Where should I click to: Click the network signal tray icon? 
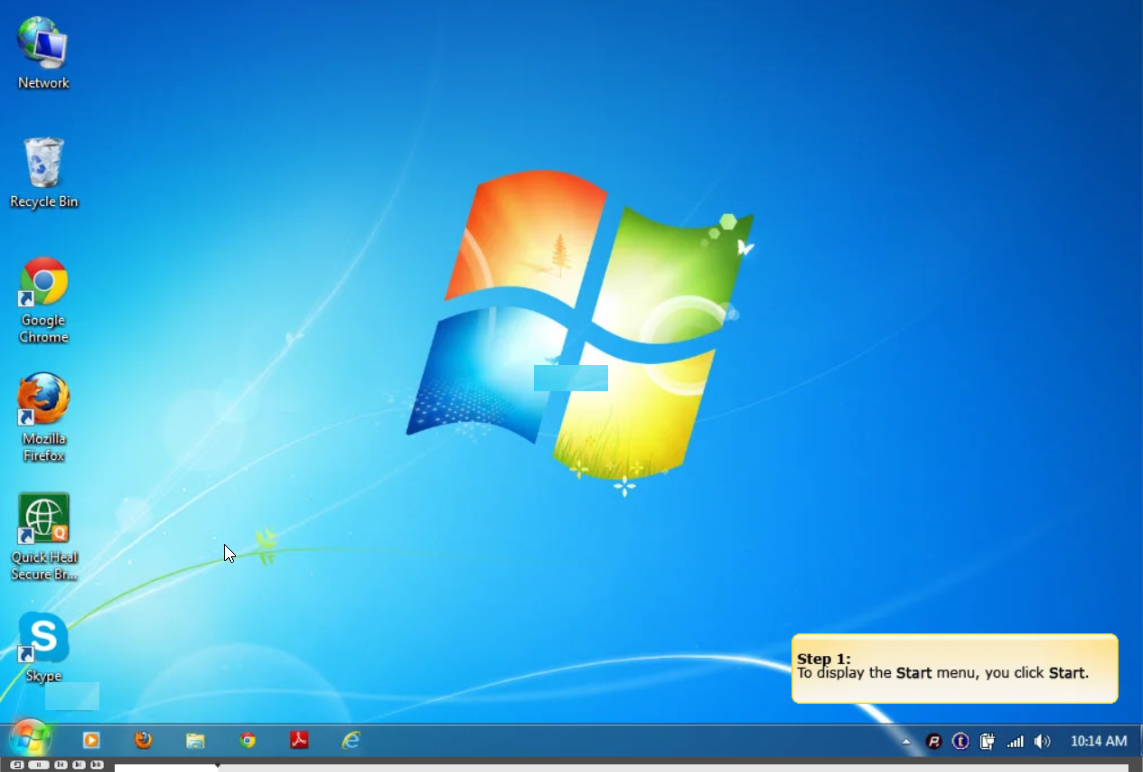(1015, 742)
